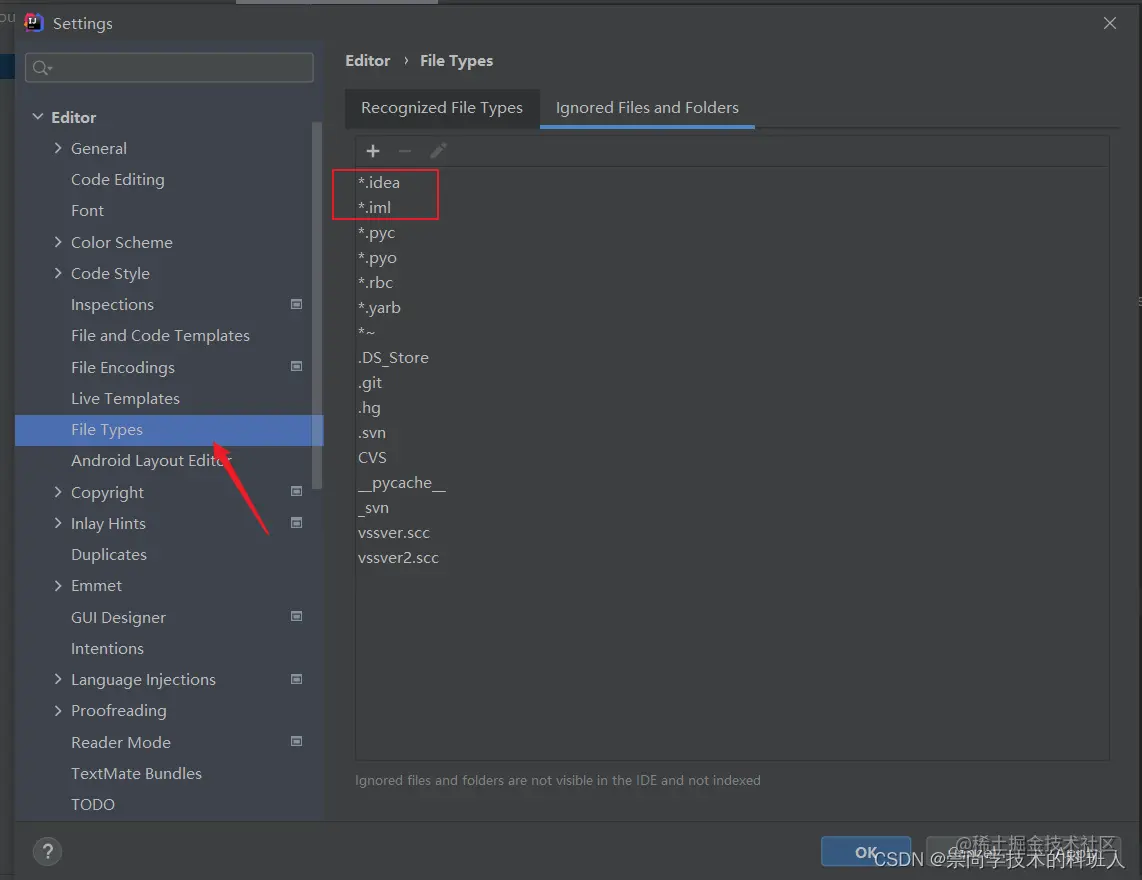Select the *~ ignored pattern

coord(732,332)
